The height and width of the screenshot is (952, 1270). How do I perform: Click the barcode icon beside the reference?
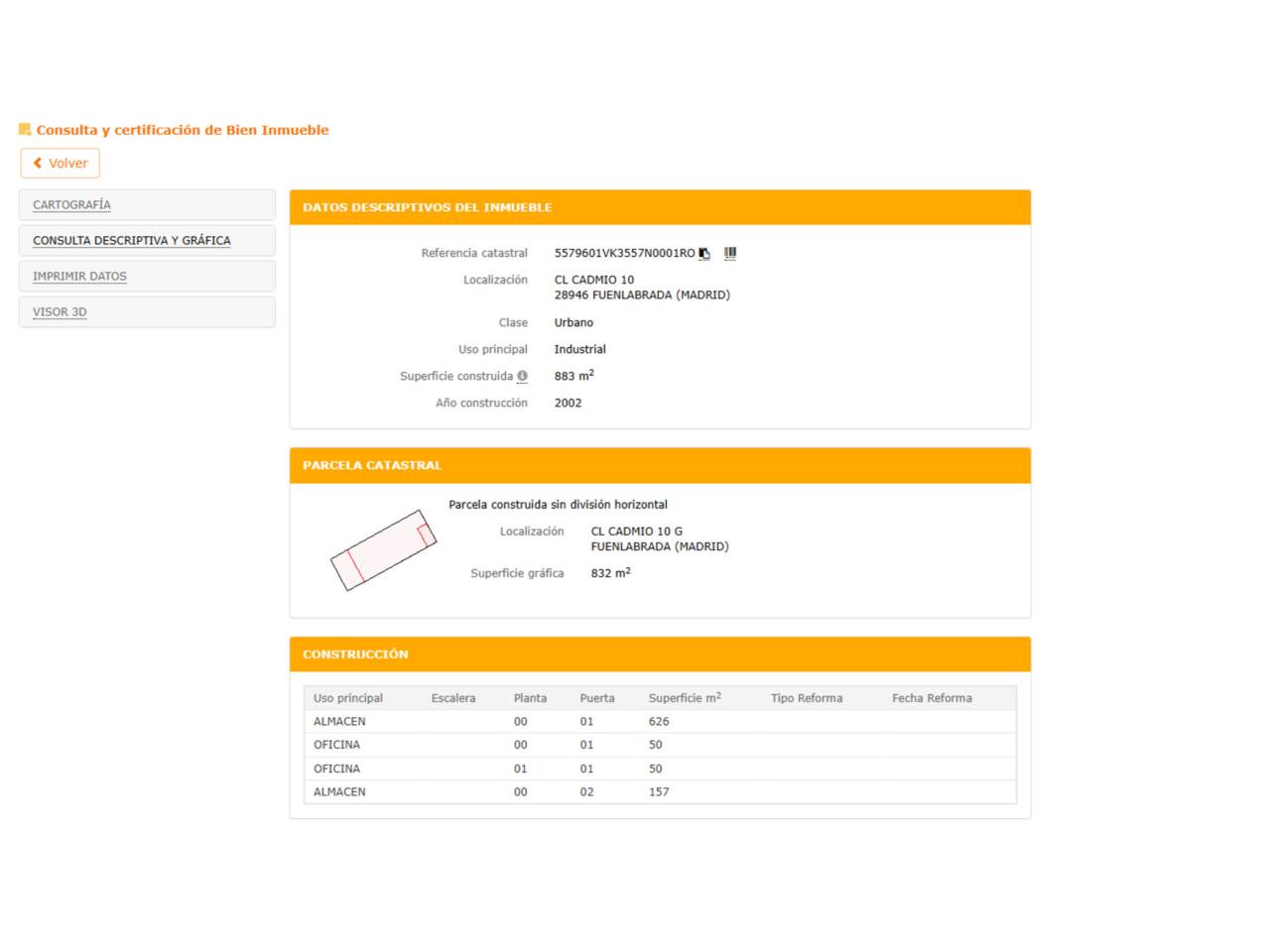[730, 254]
